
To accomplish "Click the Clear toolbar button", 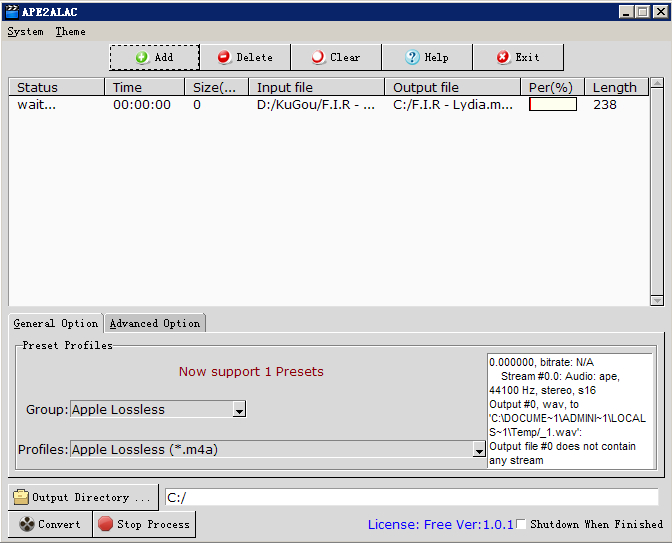I will [x=335, y=57].
